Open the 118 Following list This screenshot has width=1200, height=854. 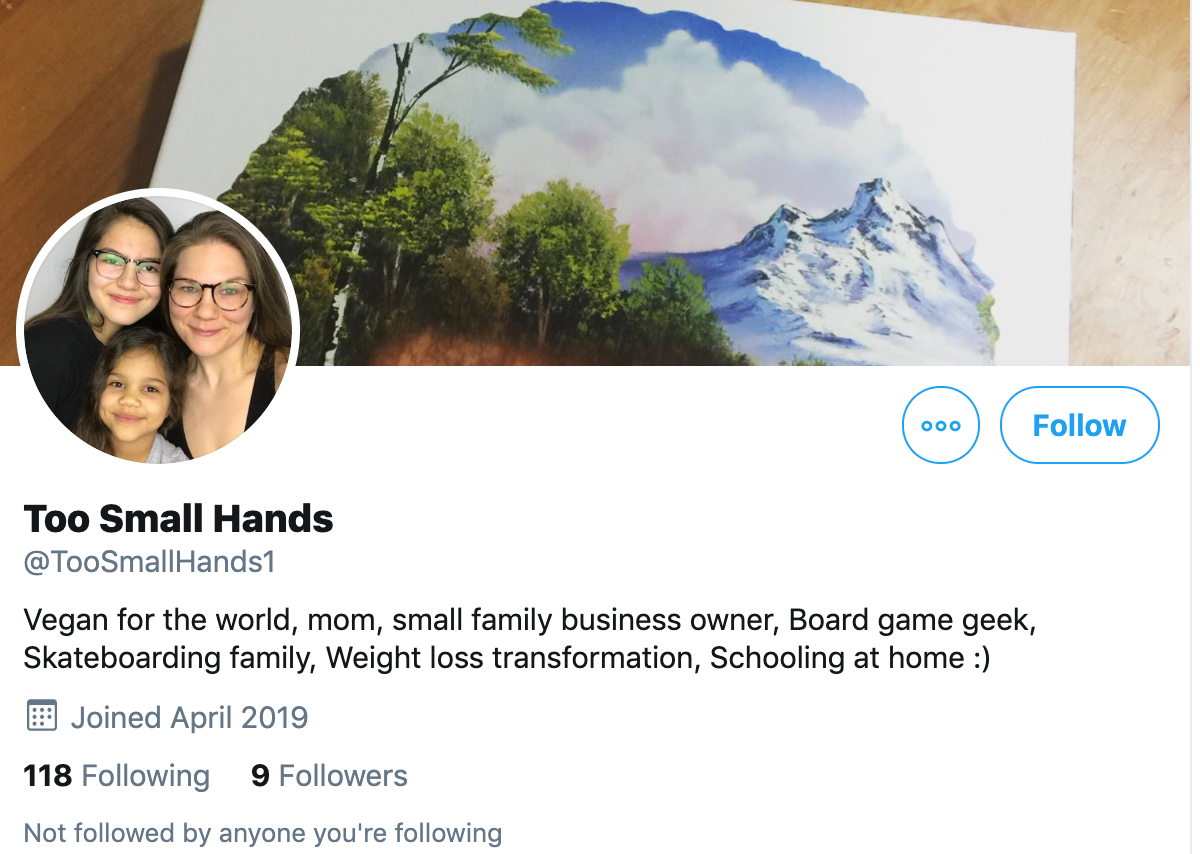click(x=116, y=776)
